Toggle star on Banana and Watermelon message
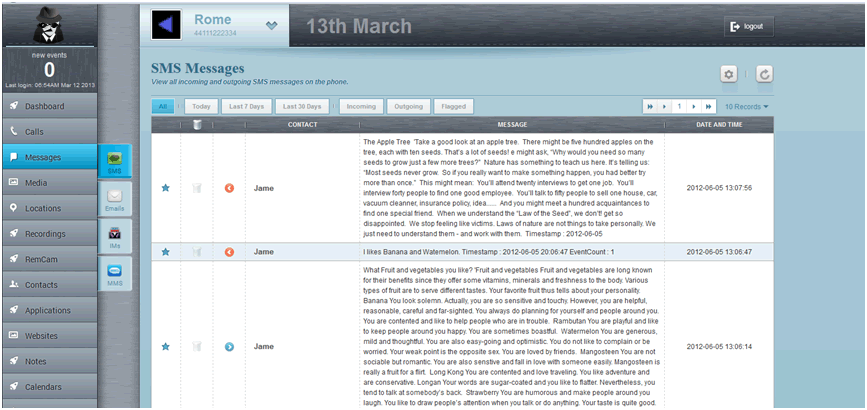This screenshot has height=410, width=867. [x=166, y=252]
